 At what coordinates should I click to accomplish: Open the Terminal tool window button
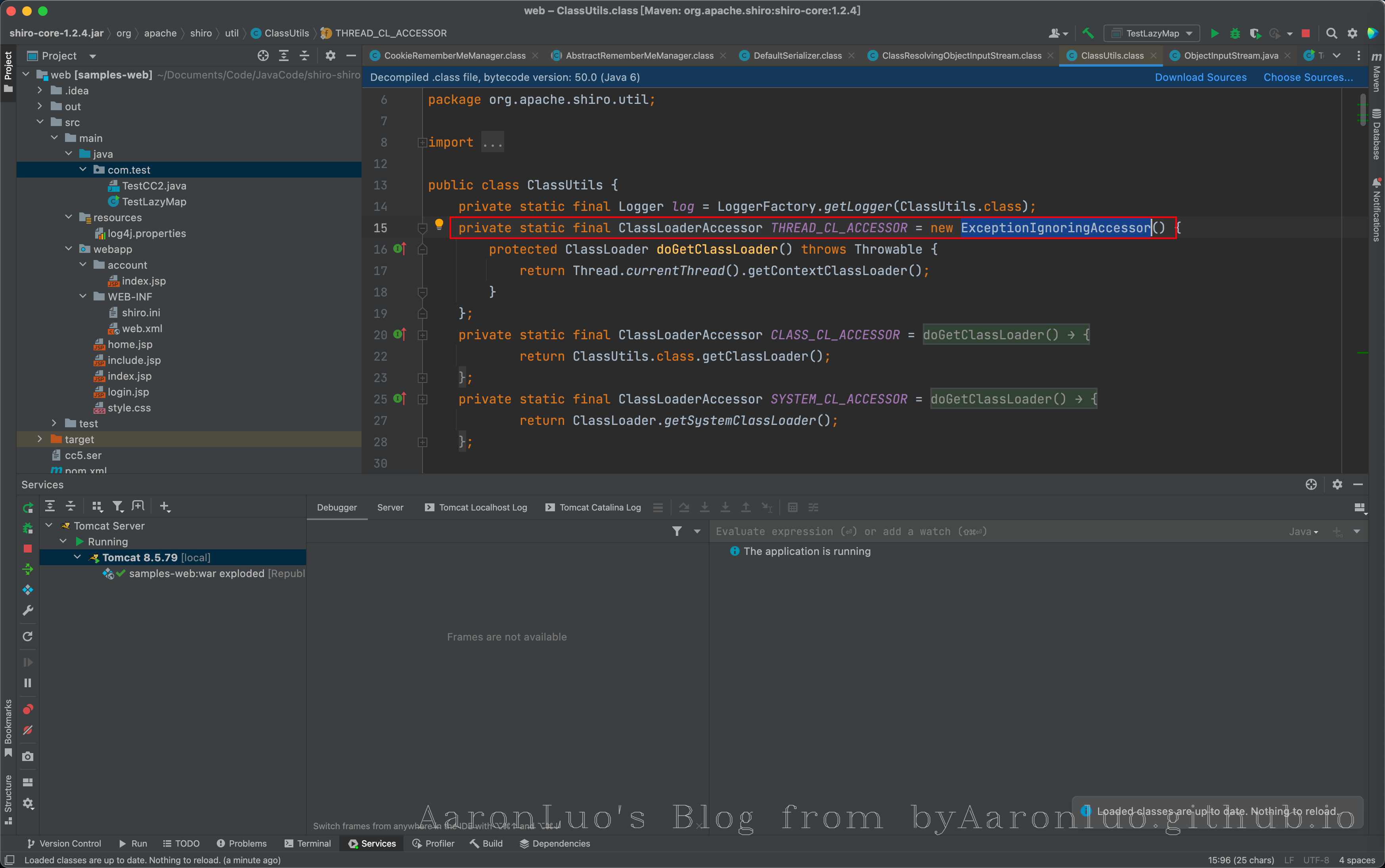click(308, 843)
